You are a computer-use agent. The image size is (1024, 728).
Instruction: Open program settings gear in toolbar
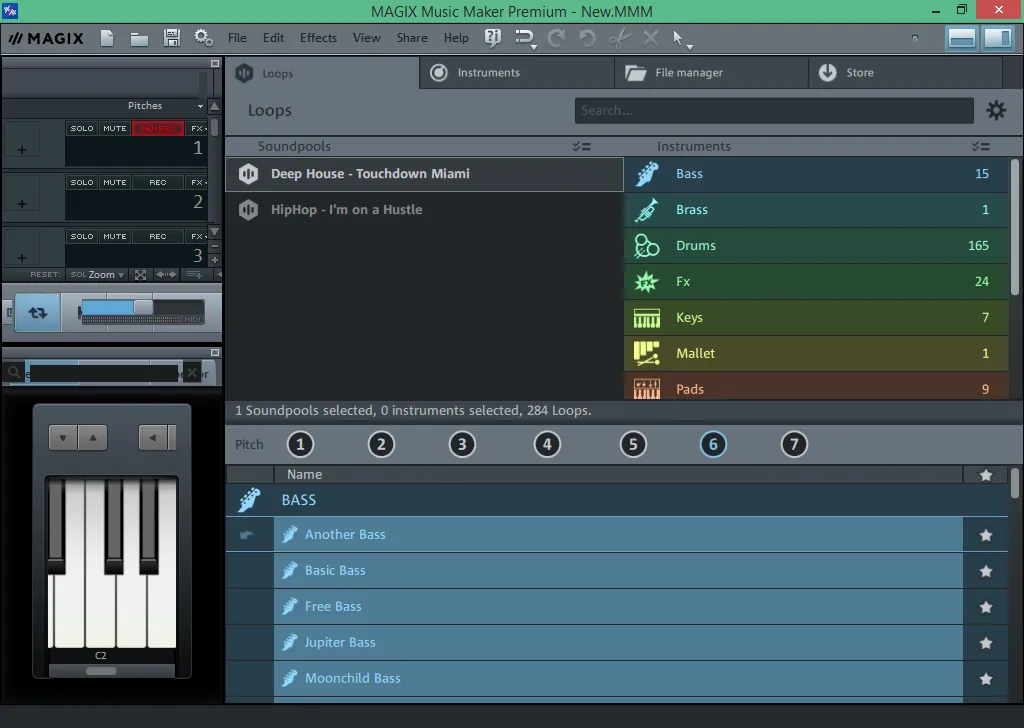click(203, 38)
